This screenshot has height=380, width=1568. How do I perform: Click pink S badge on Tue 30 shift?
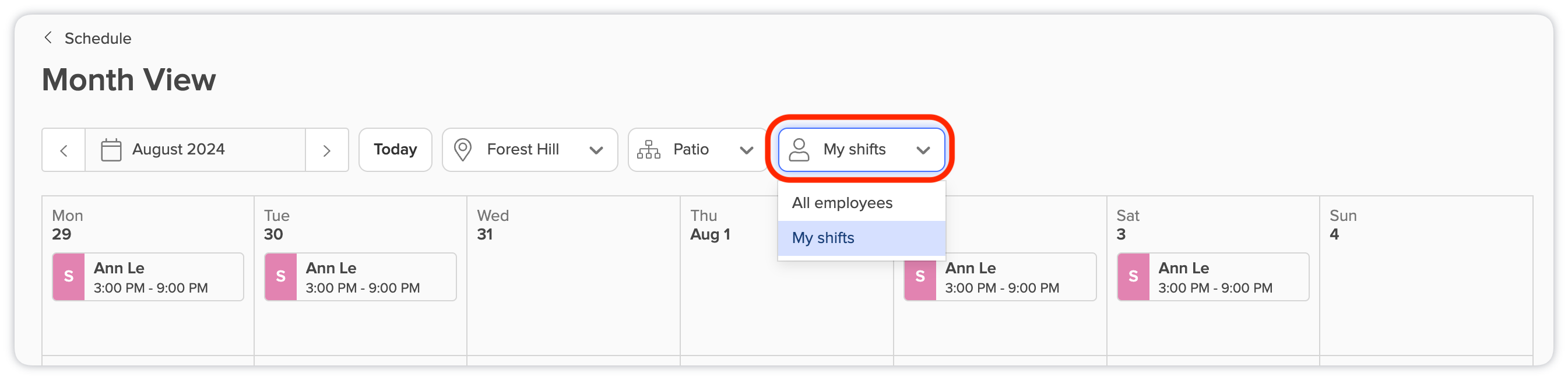280,277
